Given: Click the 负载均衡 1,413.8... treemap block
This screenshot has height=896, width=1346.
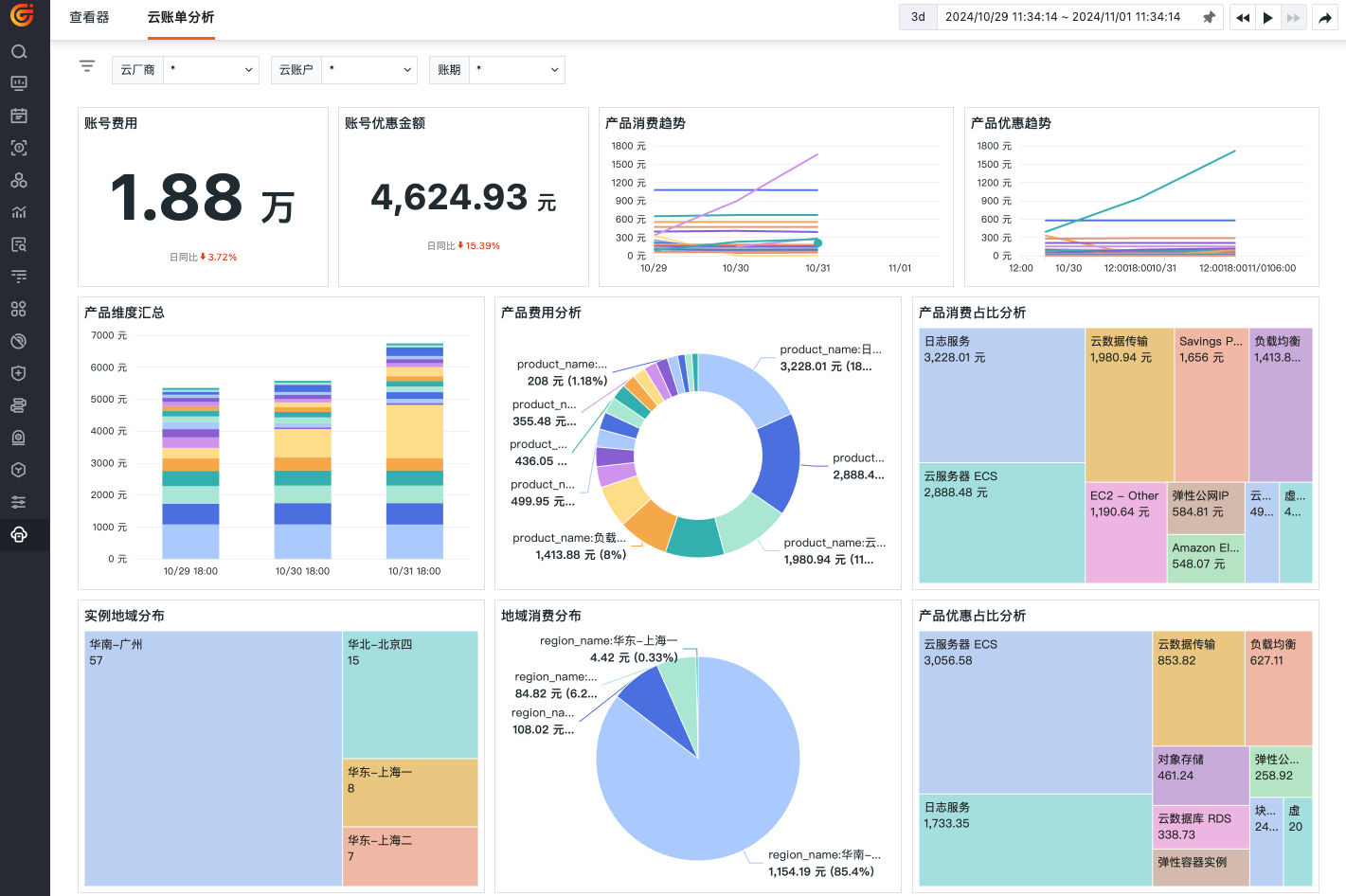Looking at the screenshot, I should pyautogui.click(x=1281, y=405).
